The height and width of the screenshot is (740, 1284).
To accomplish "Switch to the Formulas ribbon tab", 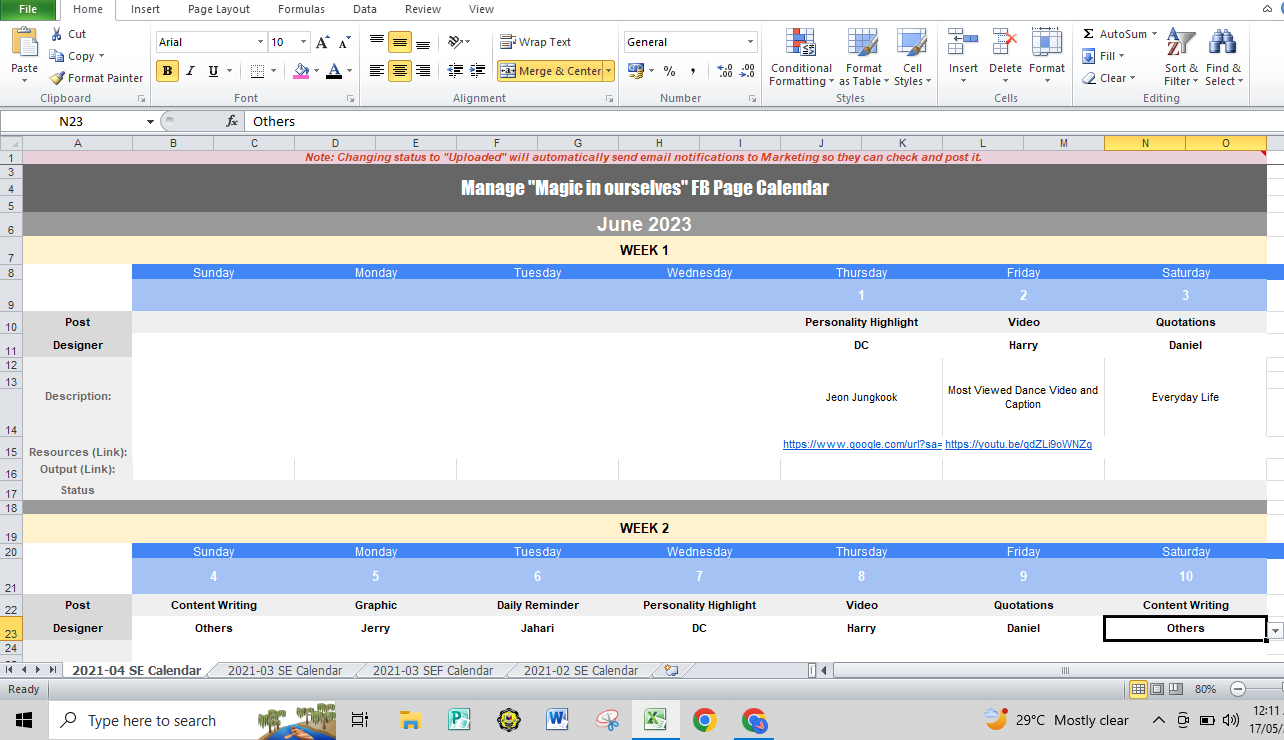I will 301,9.
